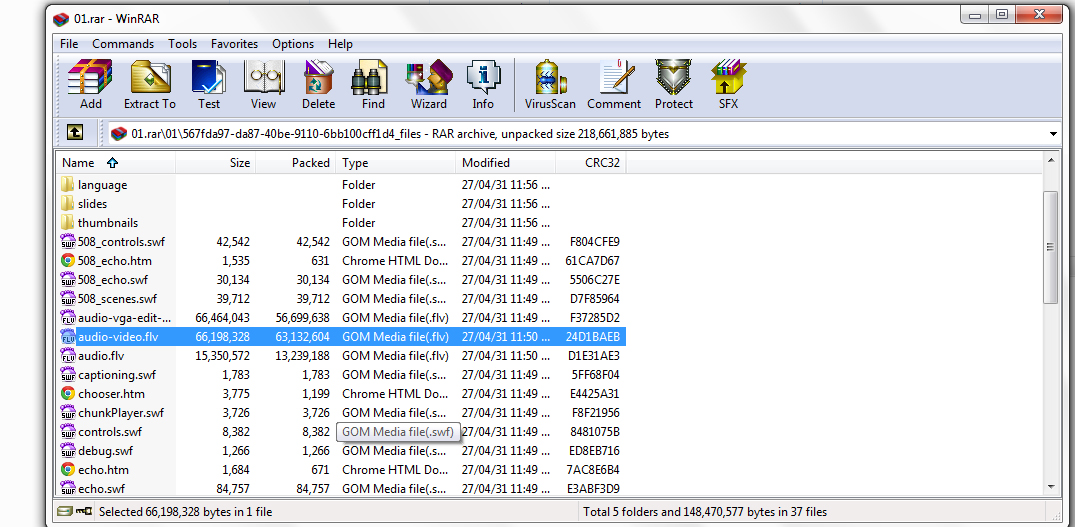The image size is (1075, 527).
Task: Open the Options menu
Action: pos(293,44)
